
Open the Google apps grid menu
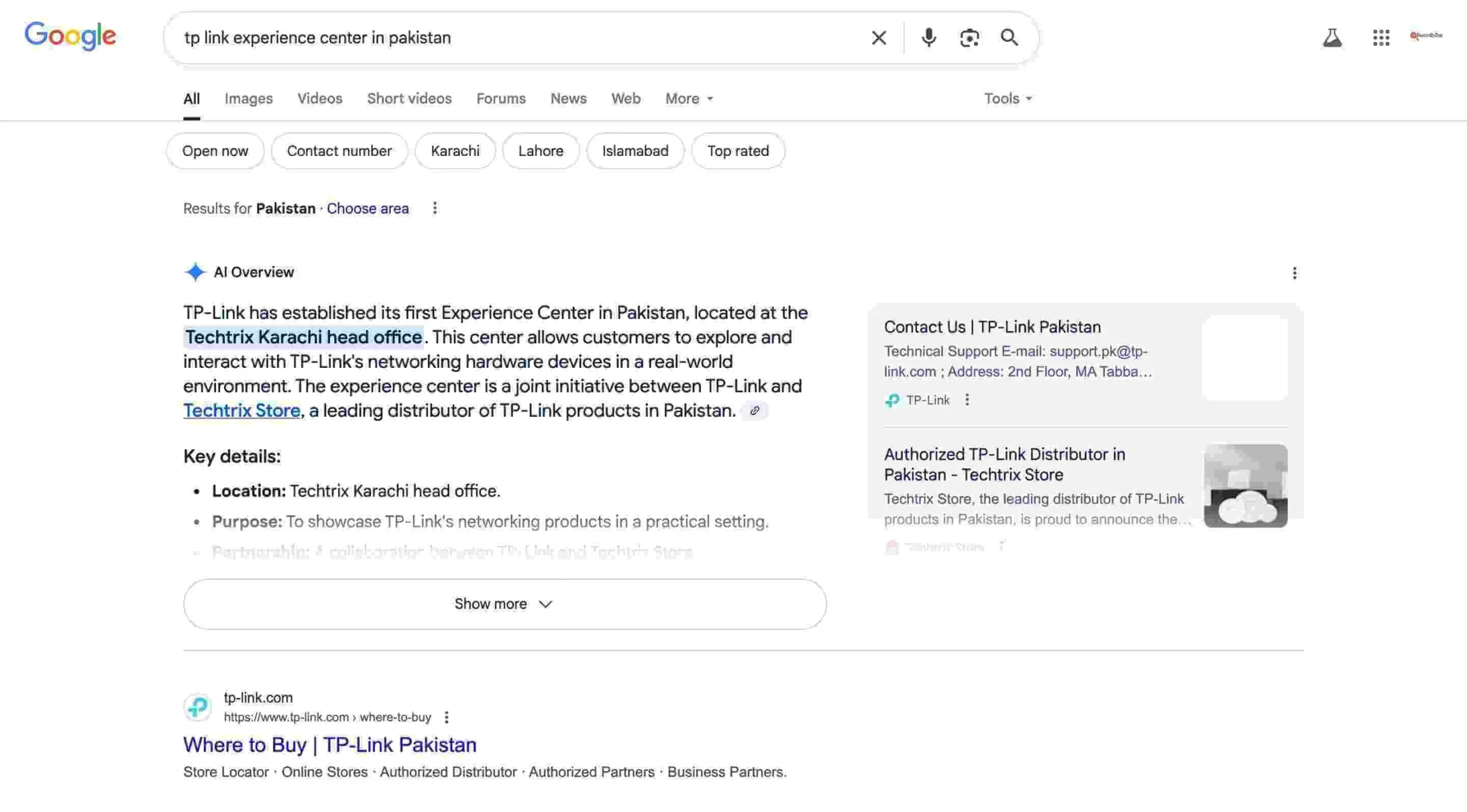(x=1381, y=37)
